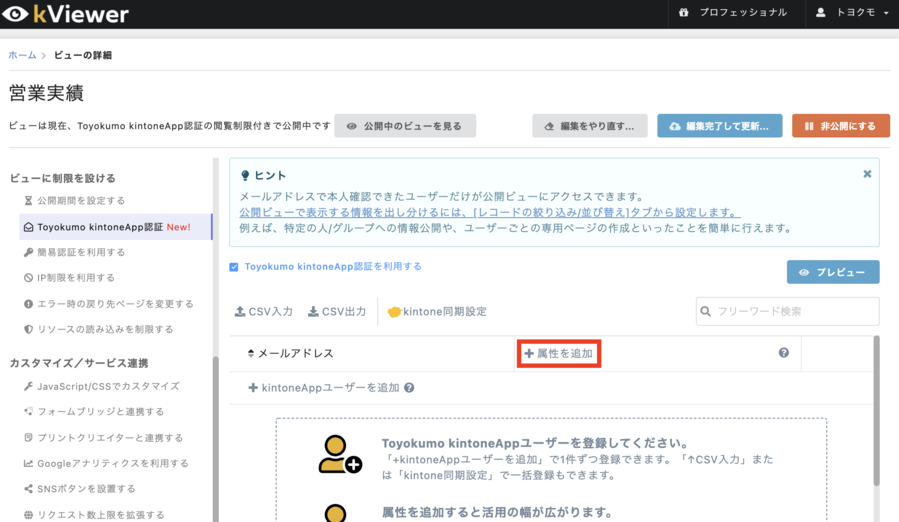This screenshot has height=522, width=899.
Task: Click shield icon beside リソースの読み込みを制限する
Action: click(28, 329)
